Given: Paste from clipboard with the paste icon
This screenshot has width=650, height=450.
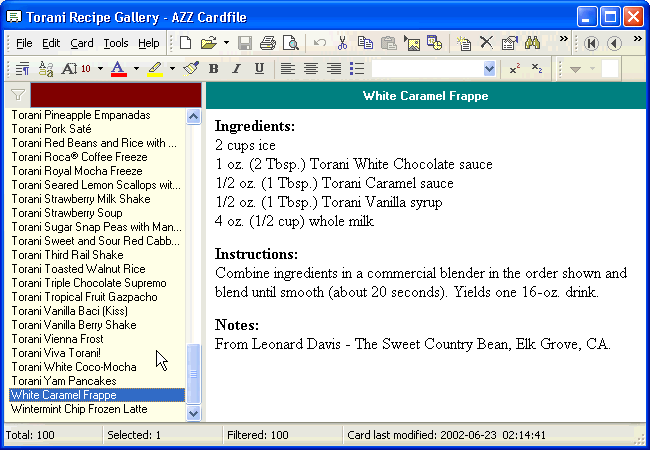Looking at the screenshot, I should pyautogui.click(x=388, y=43).
